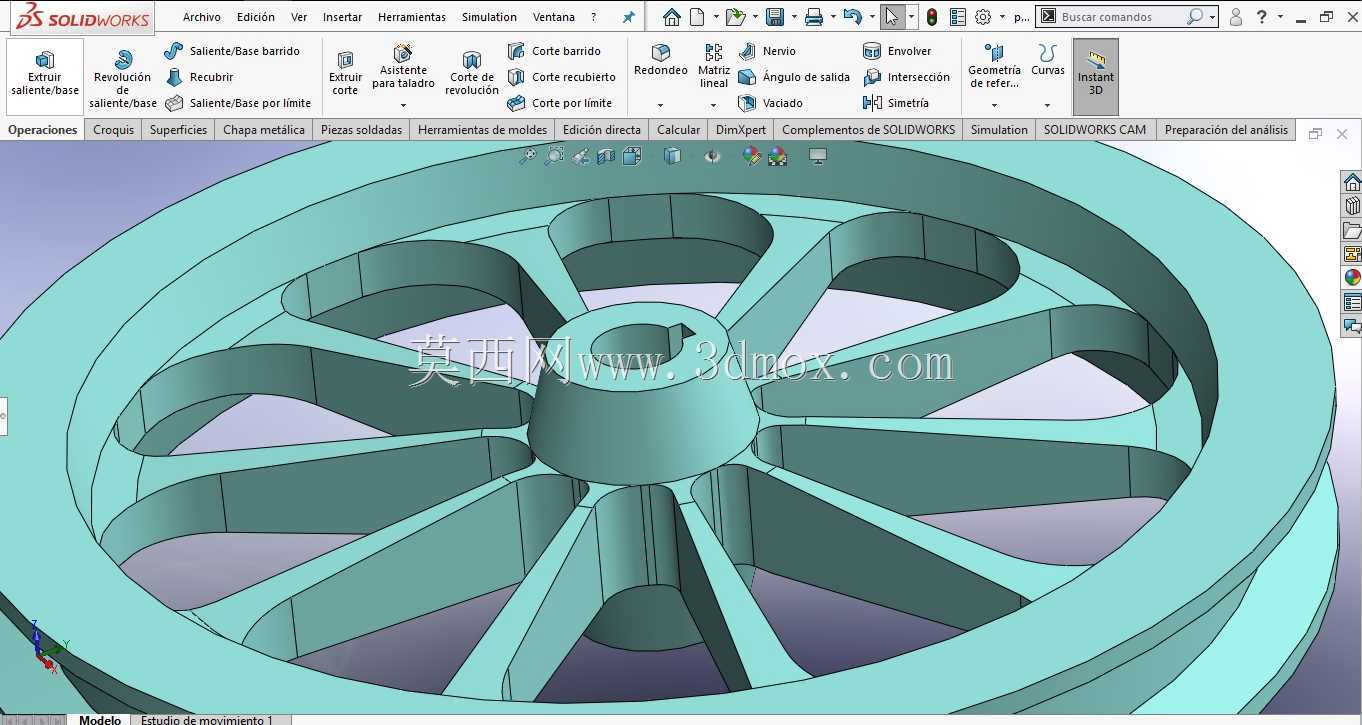Open the Archivo menu
This screenshot has width=1362, height=725.
[x=202, y=17]
